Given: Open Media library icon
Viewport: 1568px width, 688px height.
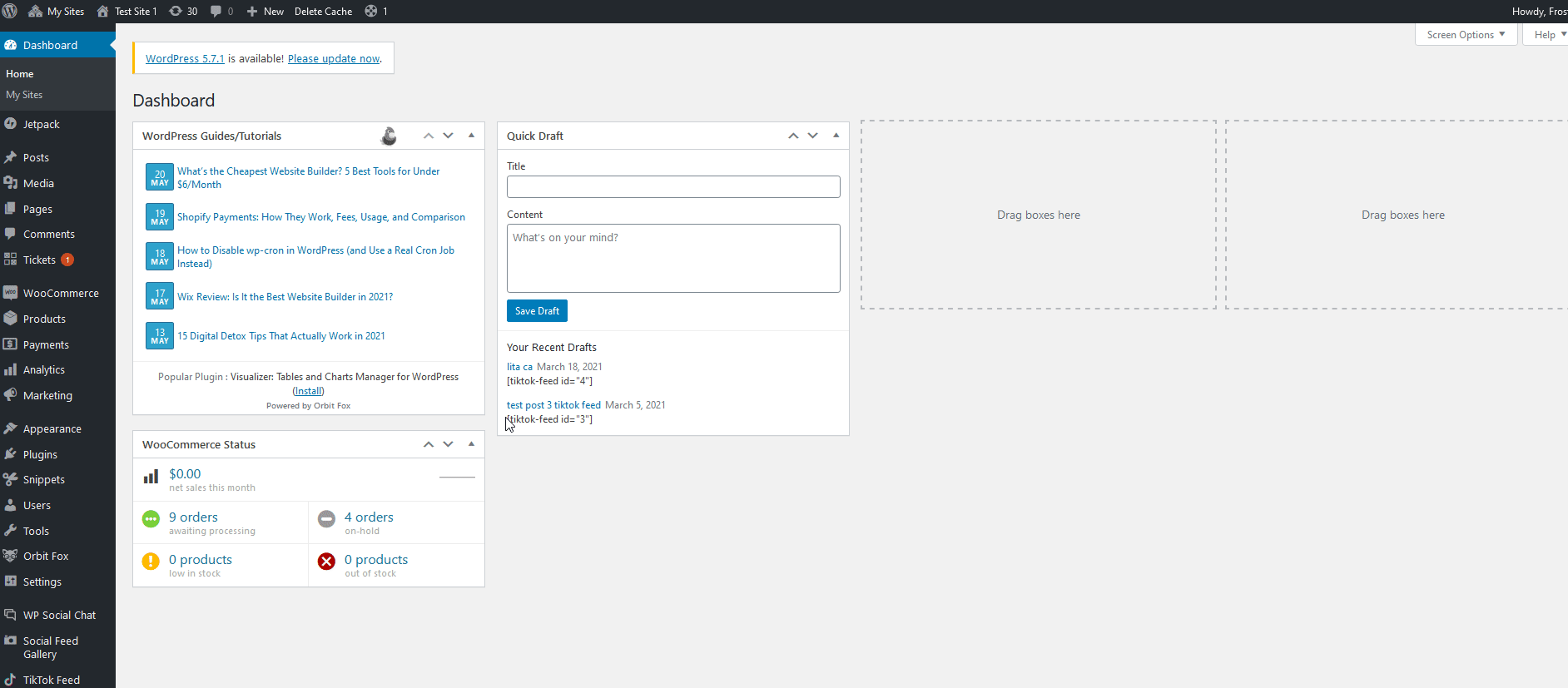Looking at the screenshot, I should pos(10,183).
